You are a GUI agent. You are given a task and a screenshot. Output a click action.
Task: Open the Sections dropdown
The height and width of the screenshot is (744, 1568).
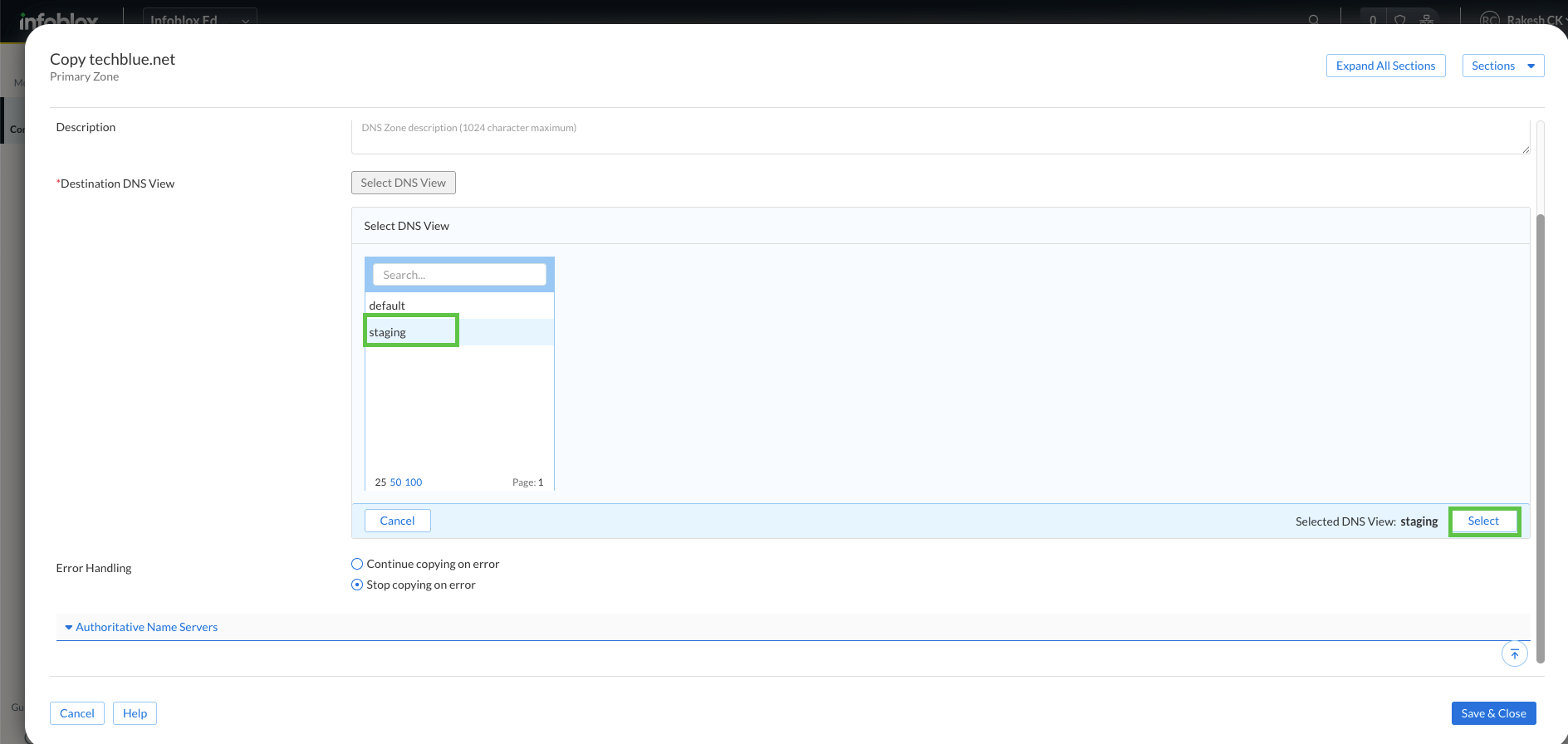click(x=1502, y=66)
